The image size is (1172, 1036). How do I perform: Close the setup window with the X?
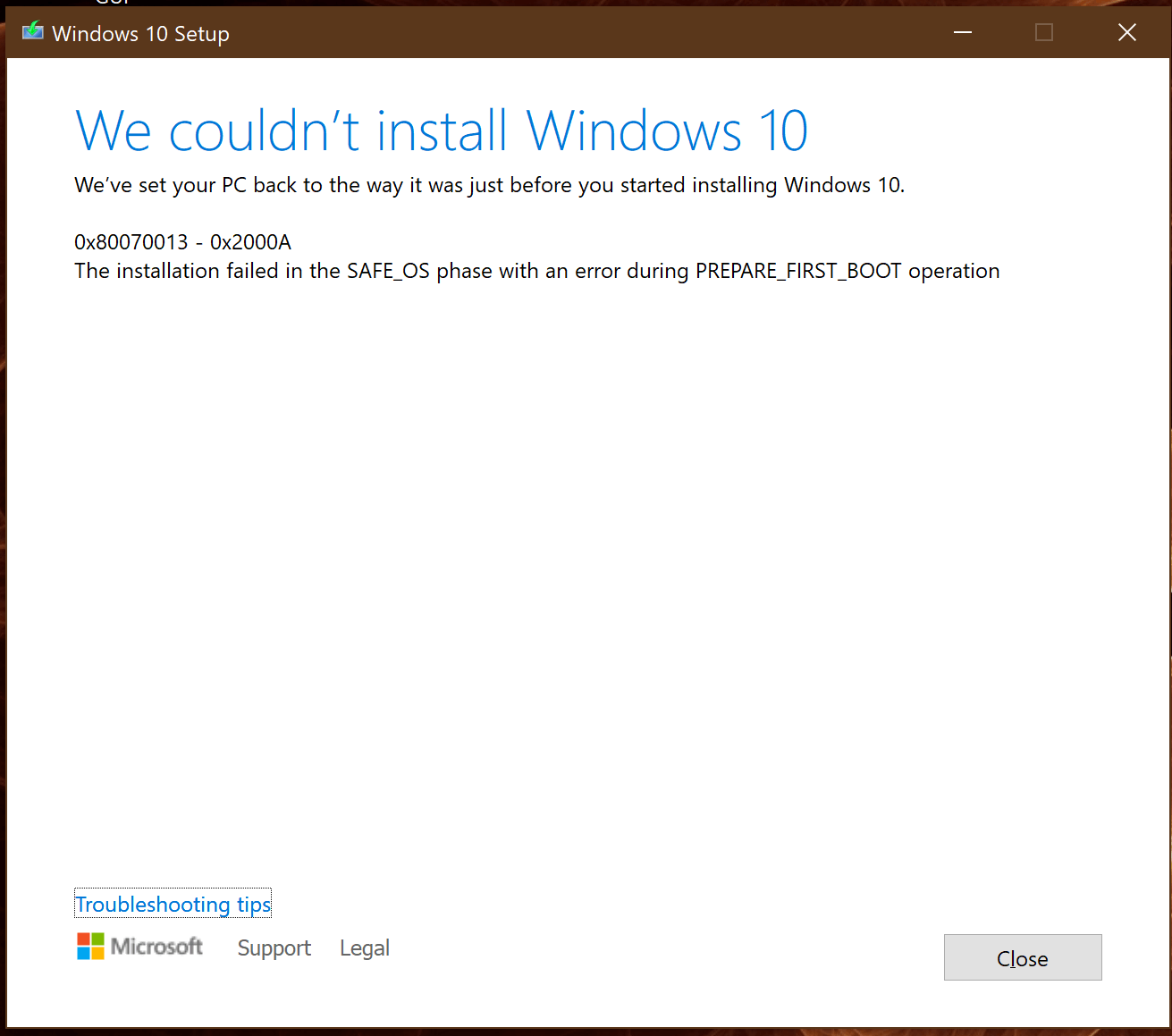[1127, 32]
